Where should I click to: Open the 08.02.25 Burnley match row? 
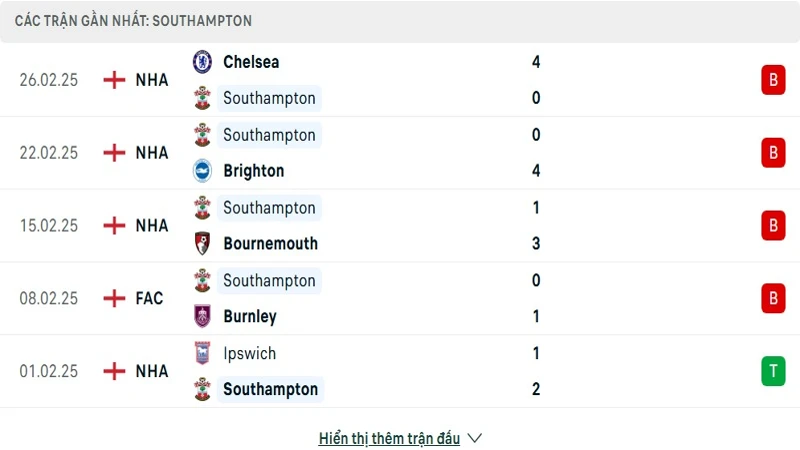pos(400,298)
